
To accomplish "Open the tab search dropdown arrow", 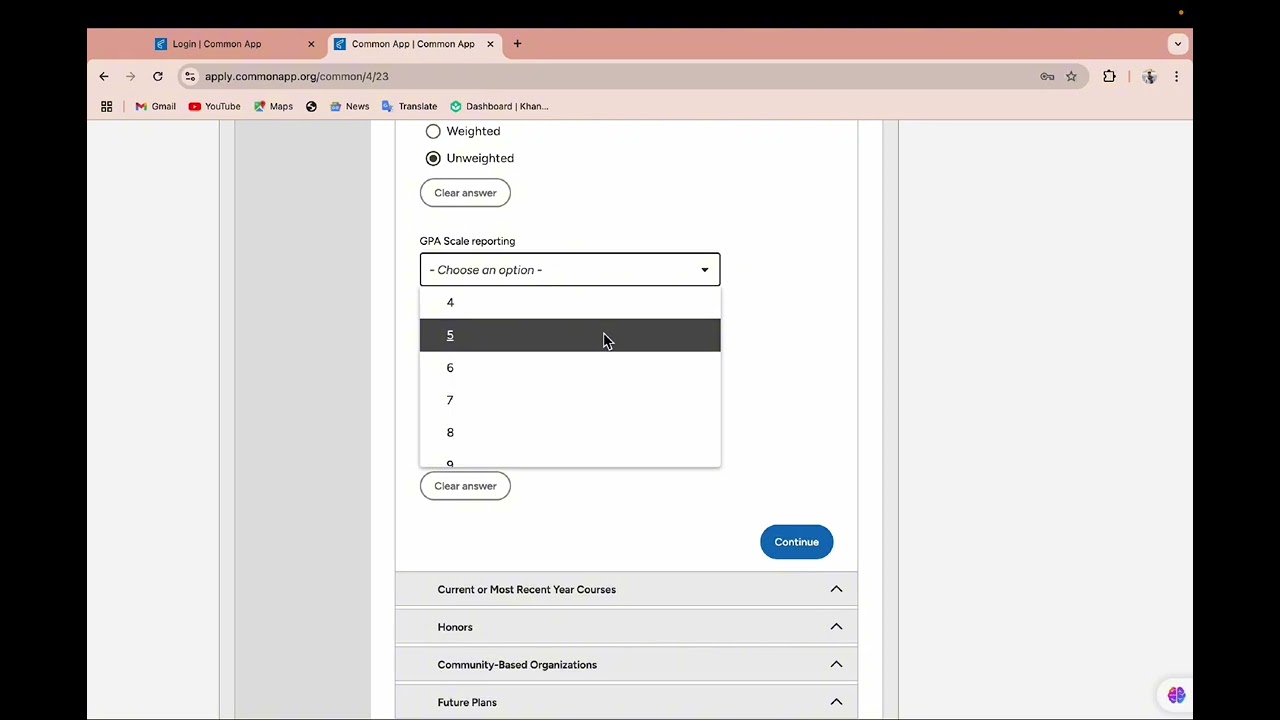I will click(1178, 44).
